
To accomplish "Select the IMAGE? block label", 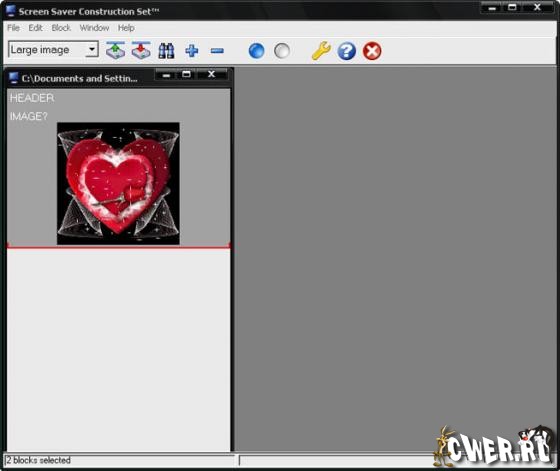I will 29,116.
